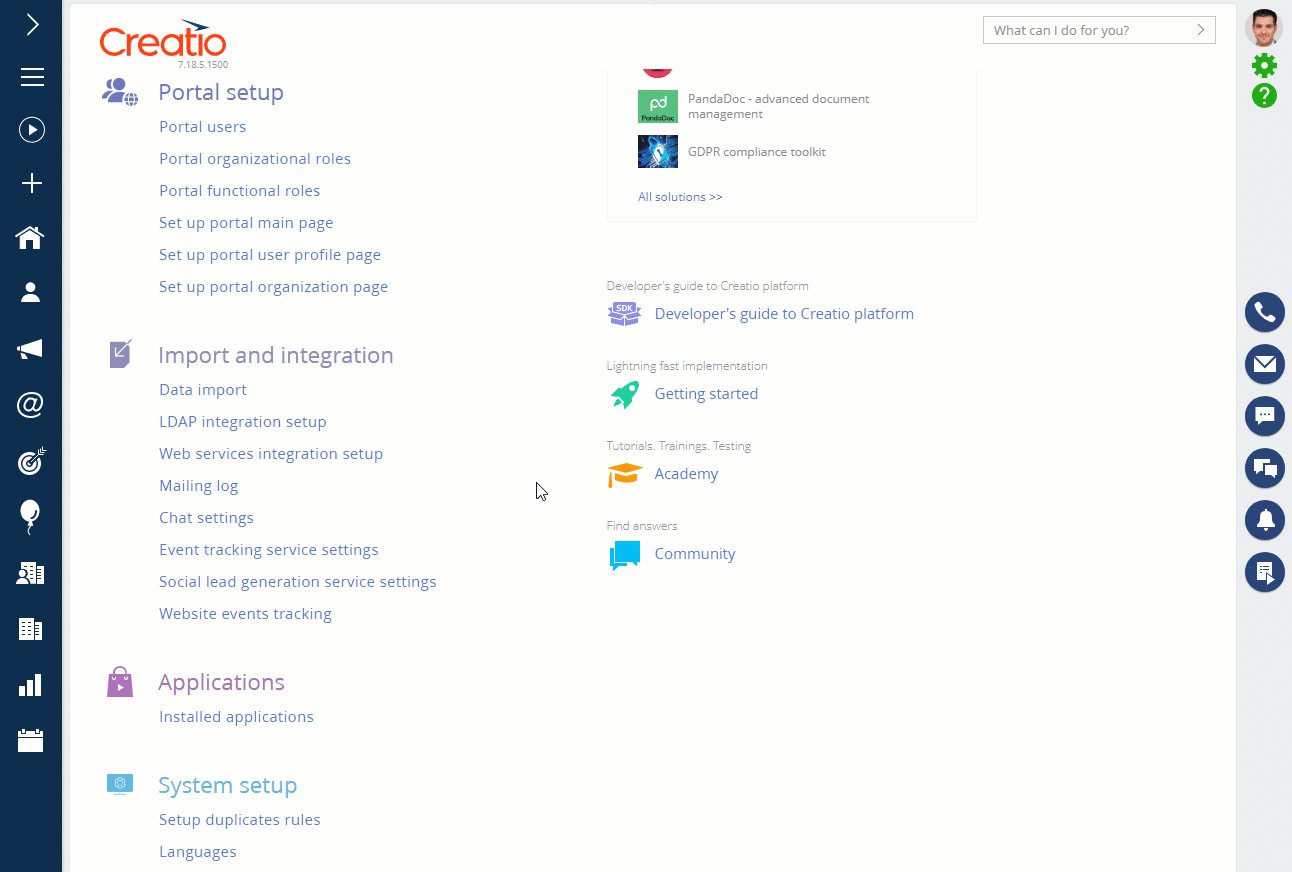Viewport: 1292px width, 872px height.
Task: Open Mailing log link
Action: tap(199, 486)
